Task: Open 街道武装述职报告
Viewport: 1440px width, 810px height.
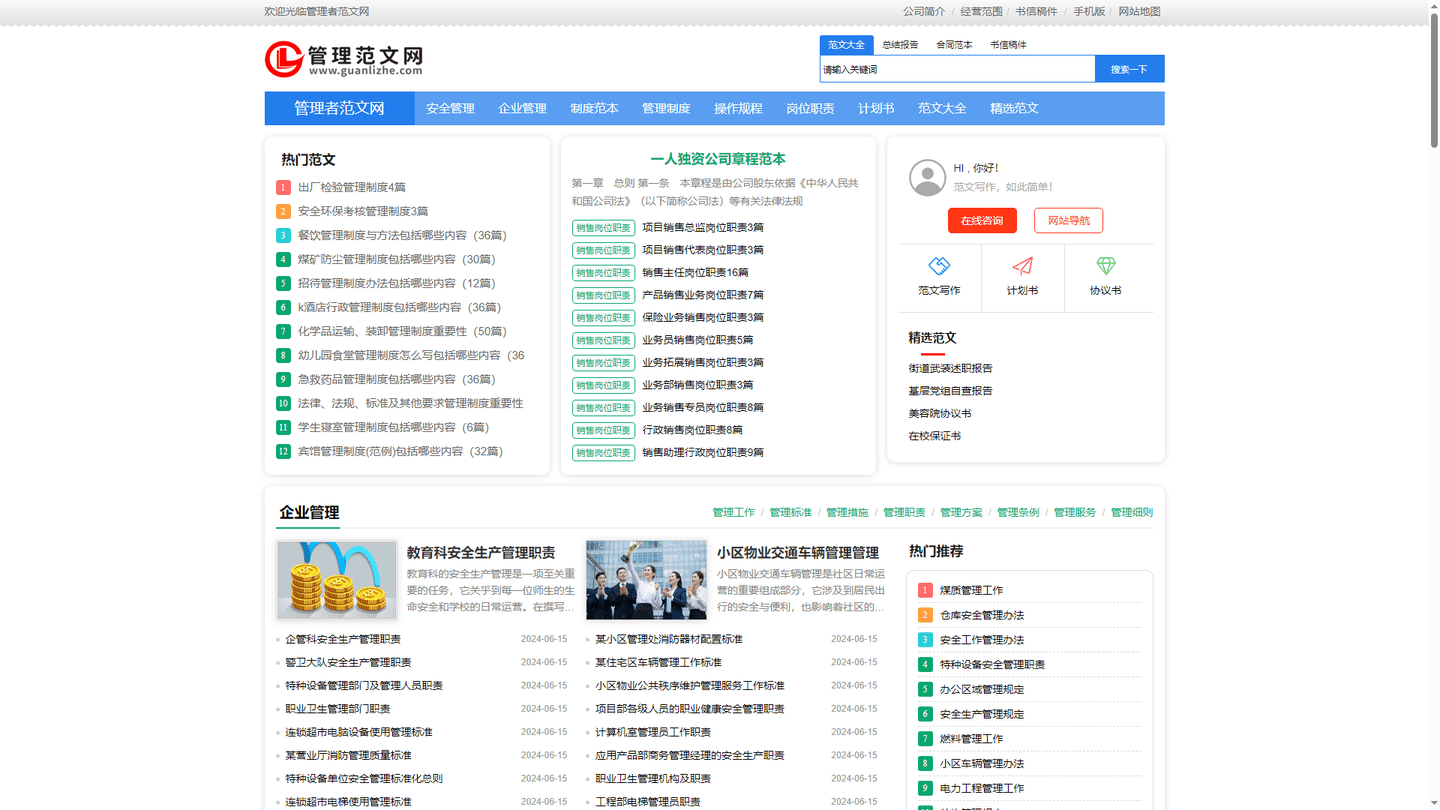Action: (951, 368)
